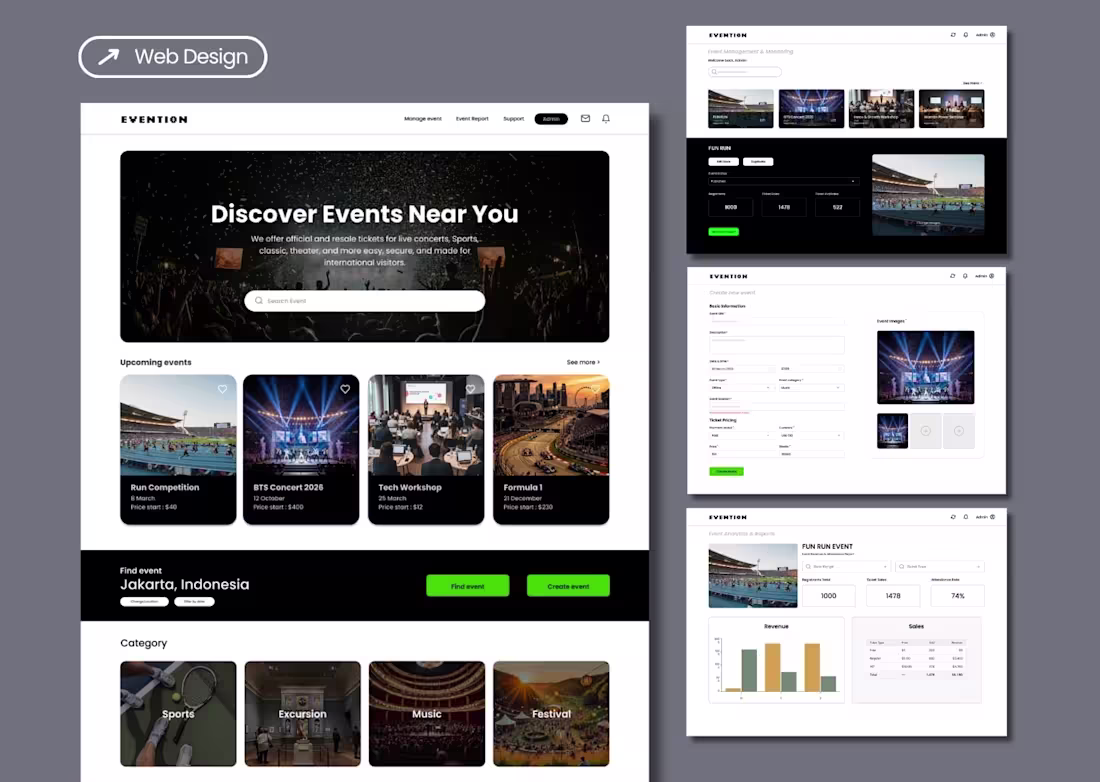Select Manage Event in the navigation bar

423,119
